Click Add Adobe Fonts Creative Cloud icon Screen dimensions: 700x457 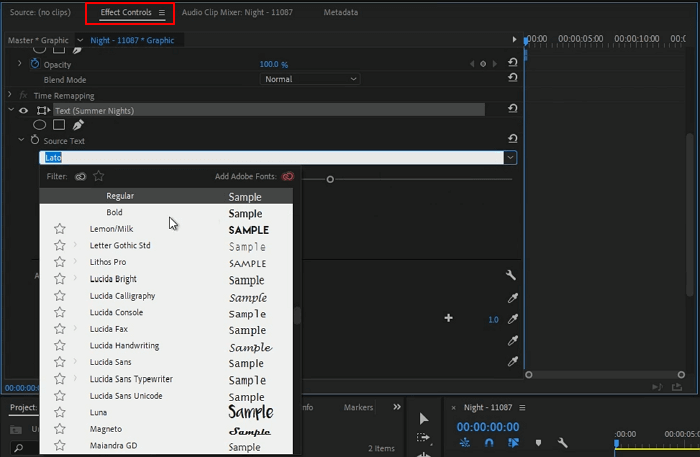pyautogui.click(x=288, y=177)
